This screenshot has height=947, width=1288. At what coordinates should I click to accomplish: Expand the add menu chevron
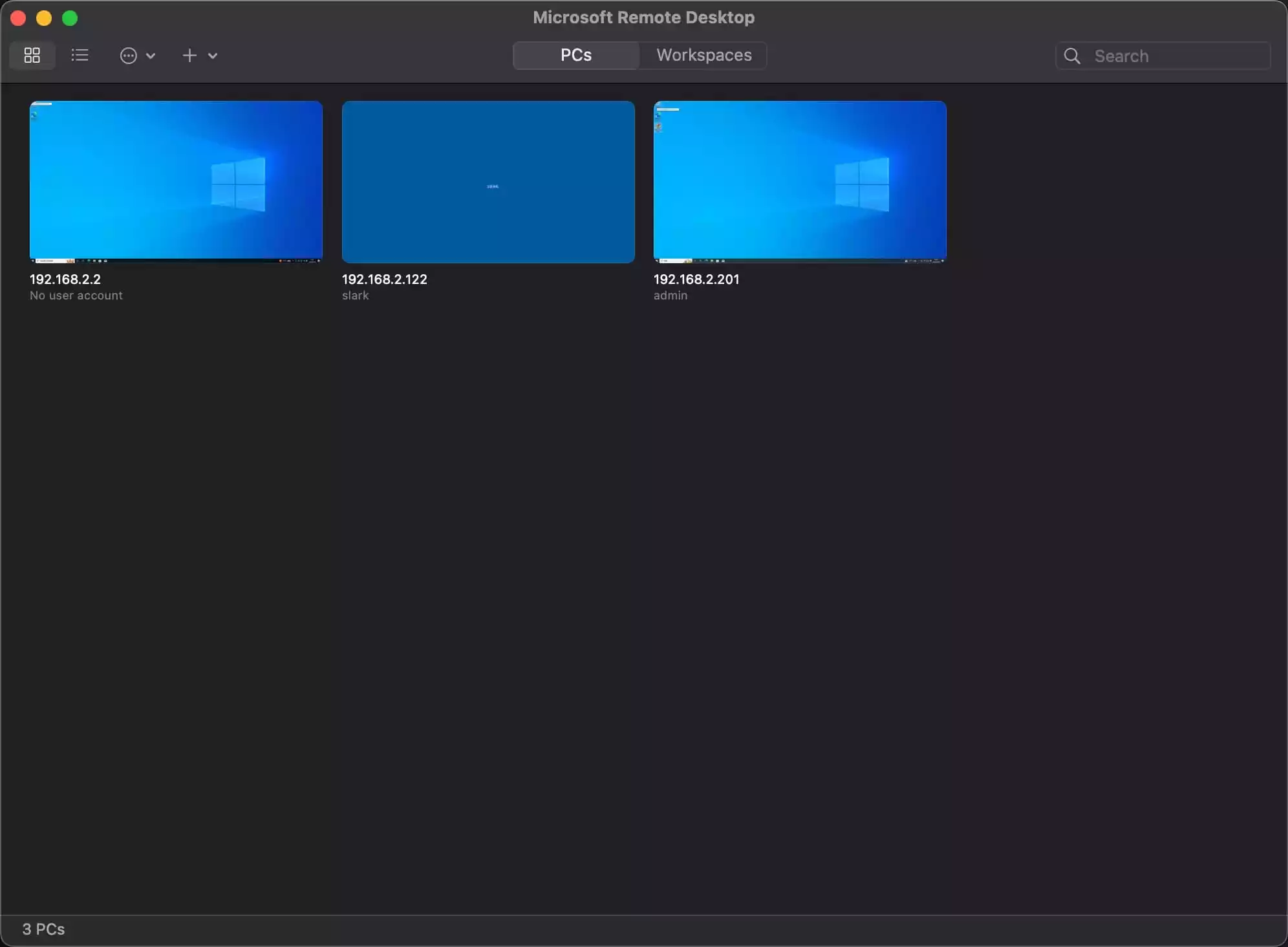coord(213,56)
